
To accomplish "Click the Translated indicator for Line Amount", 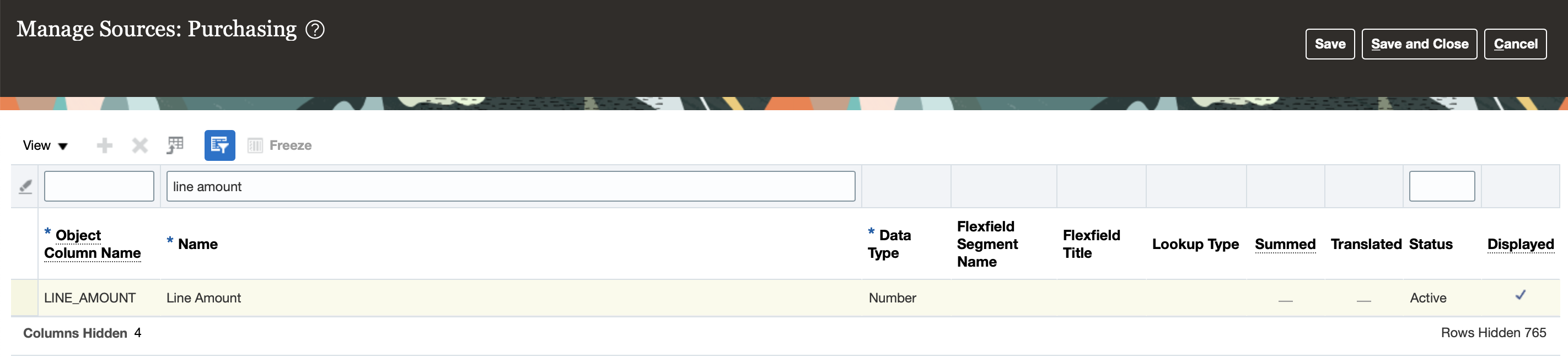I will click(1363, 299).
